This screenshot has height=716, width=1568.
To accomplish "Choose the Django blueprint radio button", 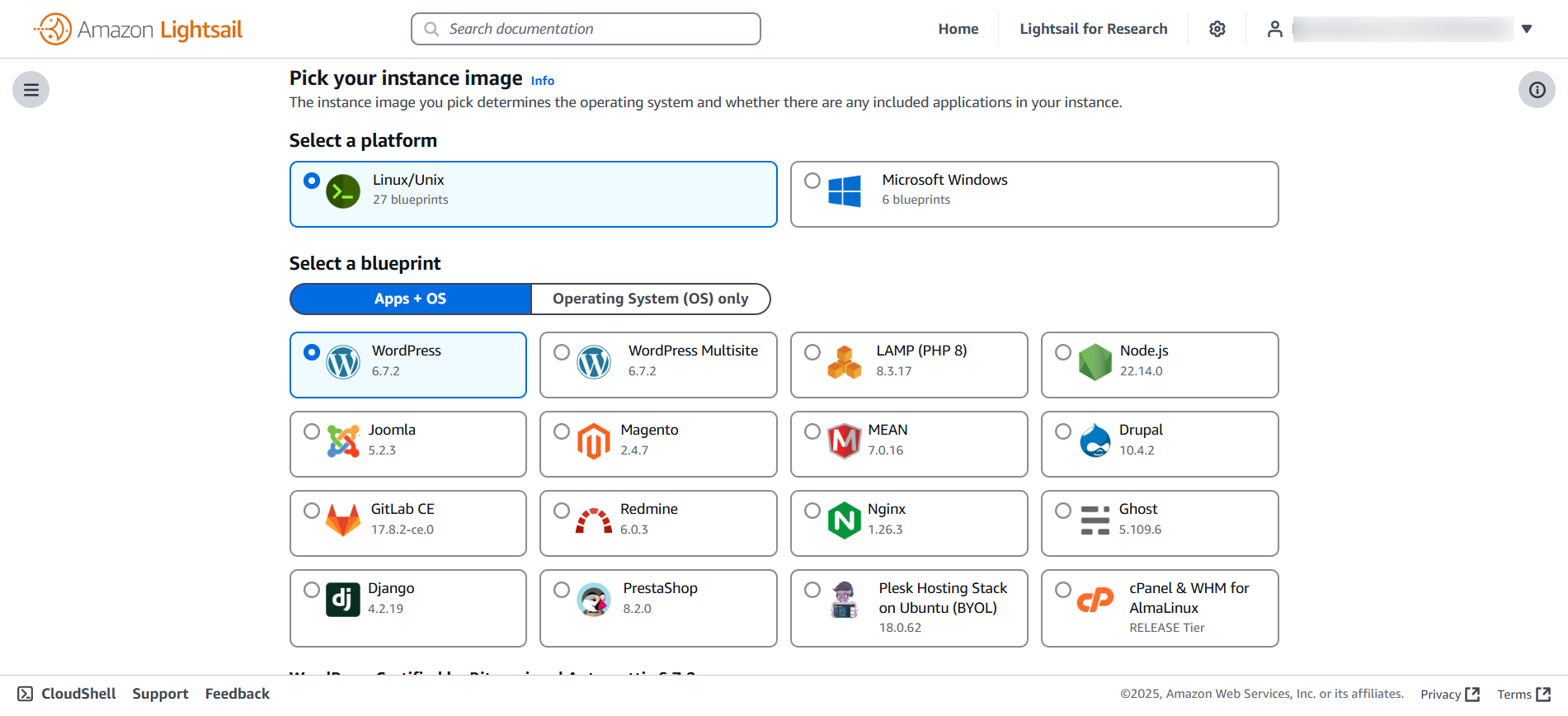I will click(x=312, y=590).
